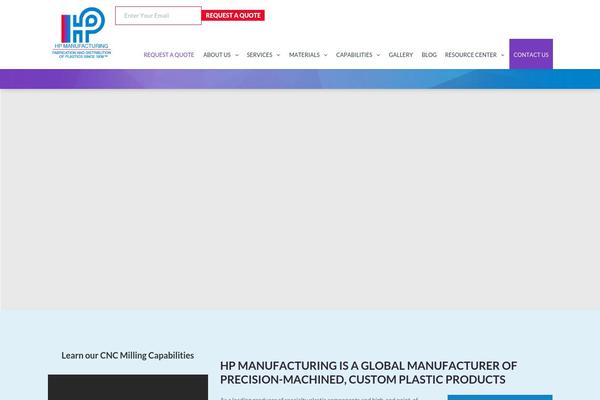Focus the Enter Your Email field
Screen dimensions: 600x400
tap(158, 16)
